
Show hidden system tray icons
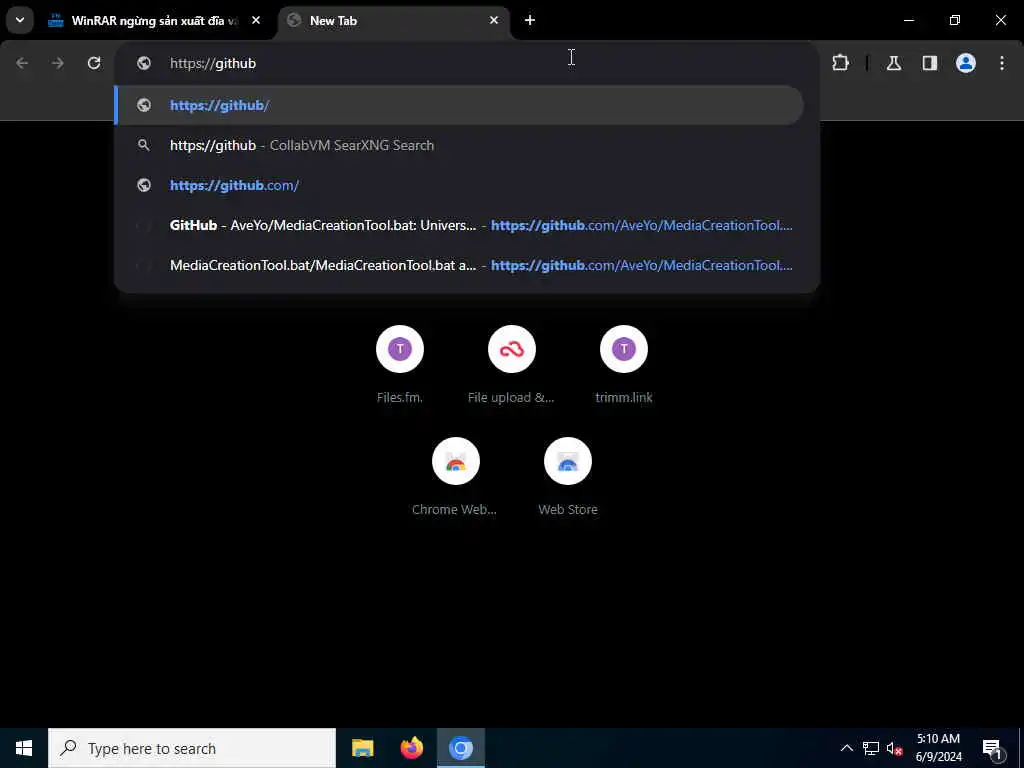coord(846,748)
